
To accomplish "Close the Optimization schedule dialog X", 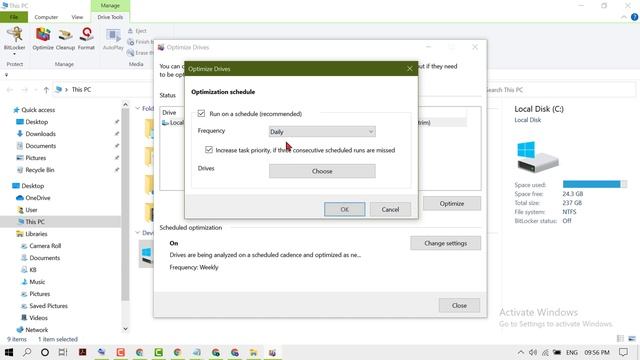I will point(410,69).
